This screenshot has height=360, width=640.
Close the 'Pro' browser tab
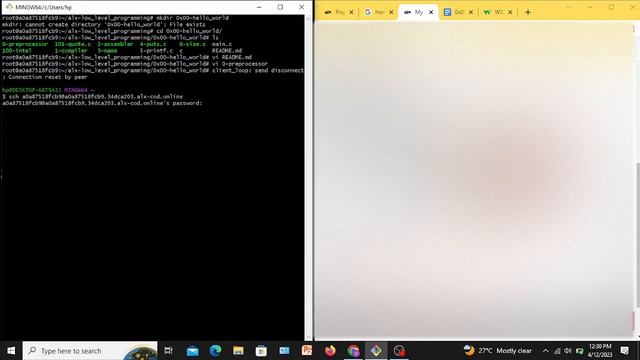(351, 12)
